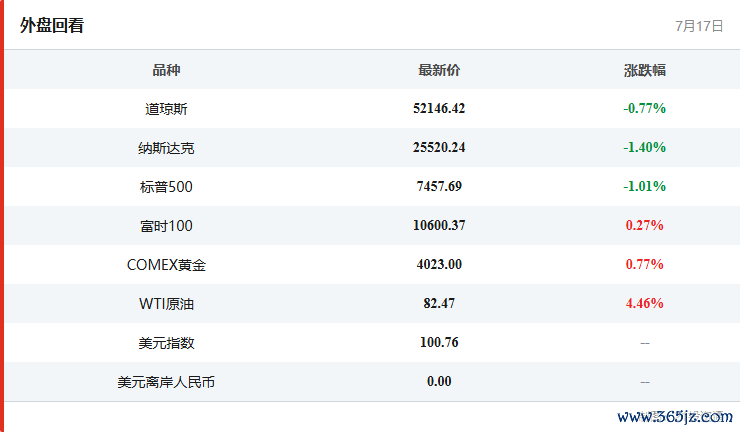Select the 7月17日 date label
The image size is (740, 432).
[699, 26]
